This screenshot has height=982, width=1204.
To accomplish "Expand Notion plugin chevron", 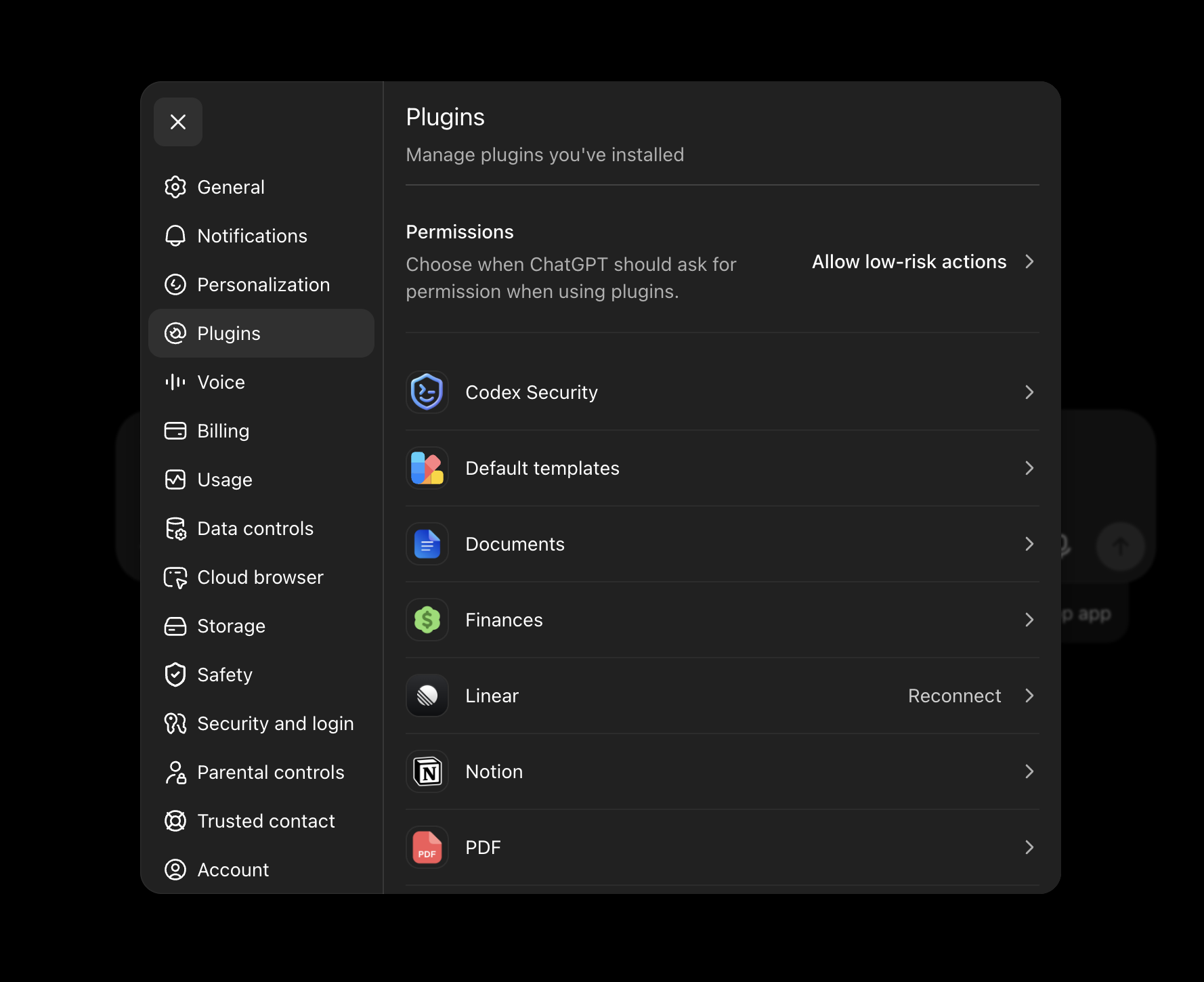I will 1029,771.
